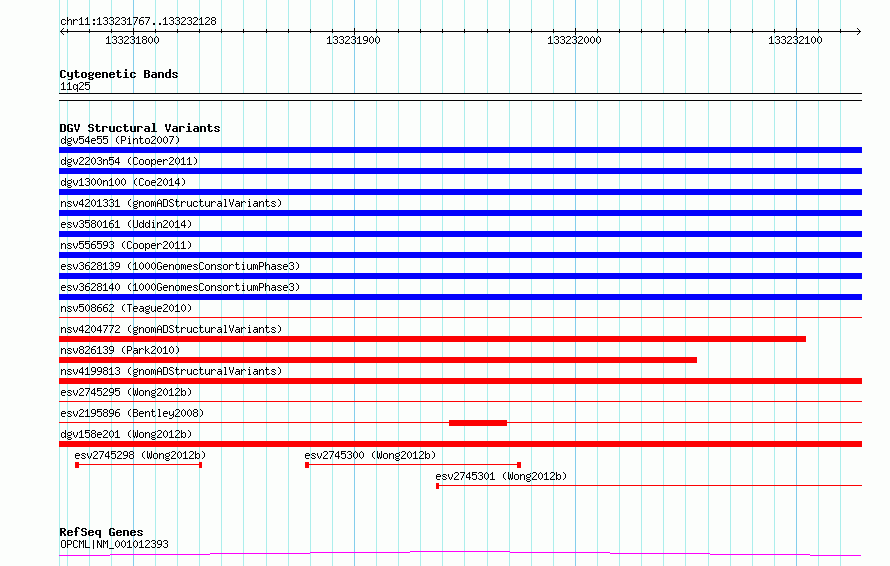Open the esv2195896 (Bentley2008) label

132,413
